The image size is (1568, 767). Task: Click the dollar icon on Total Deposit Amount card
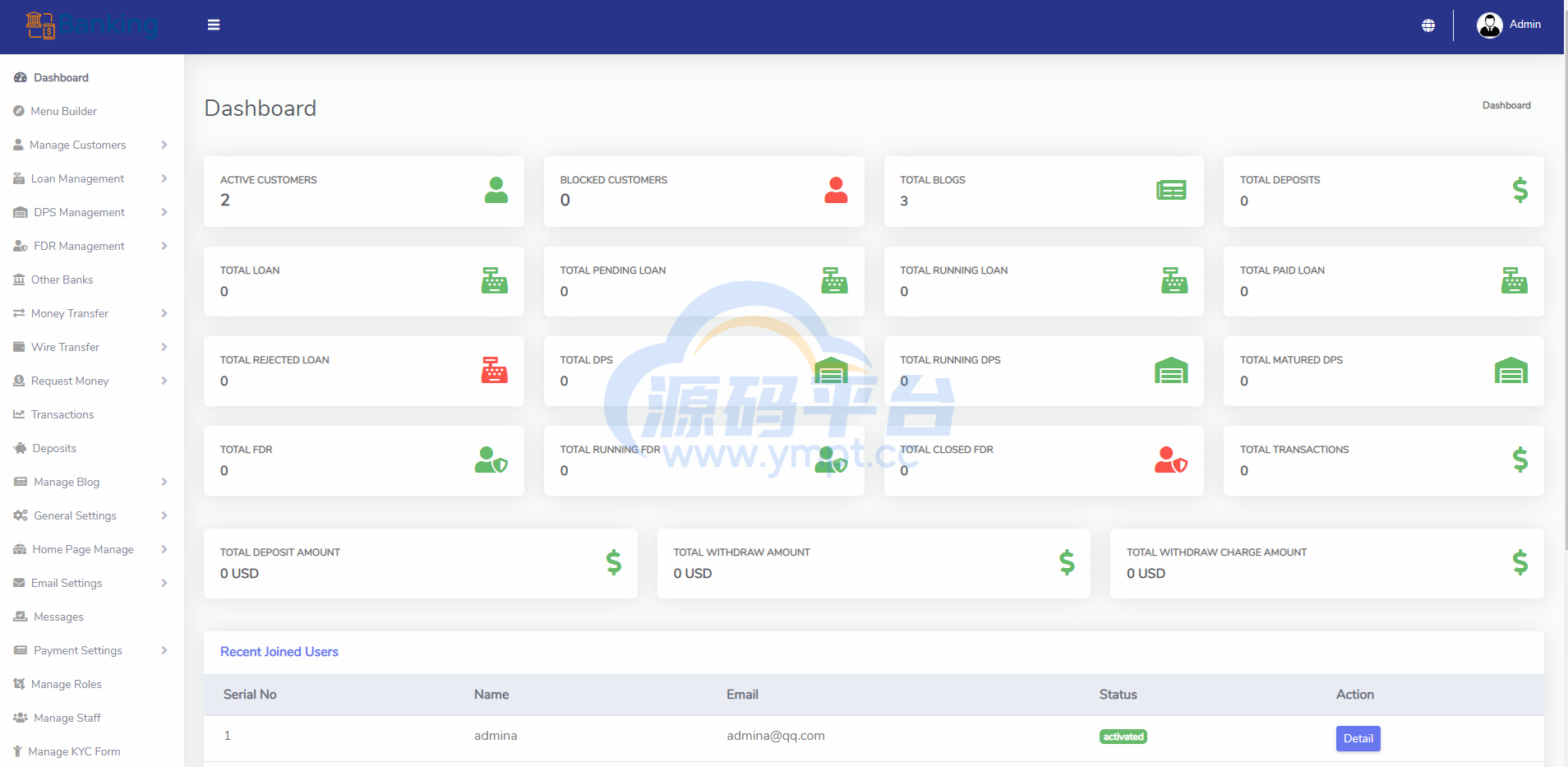(614, 562)
